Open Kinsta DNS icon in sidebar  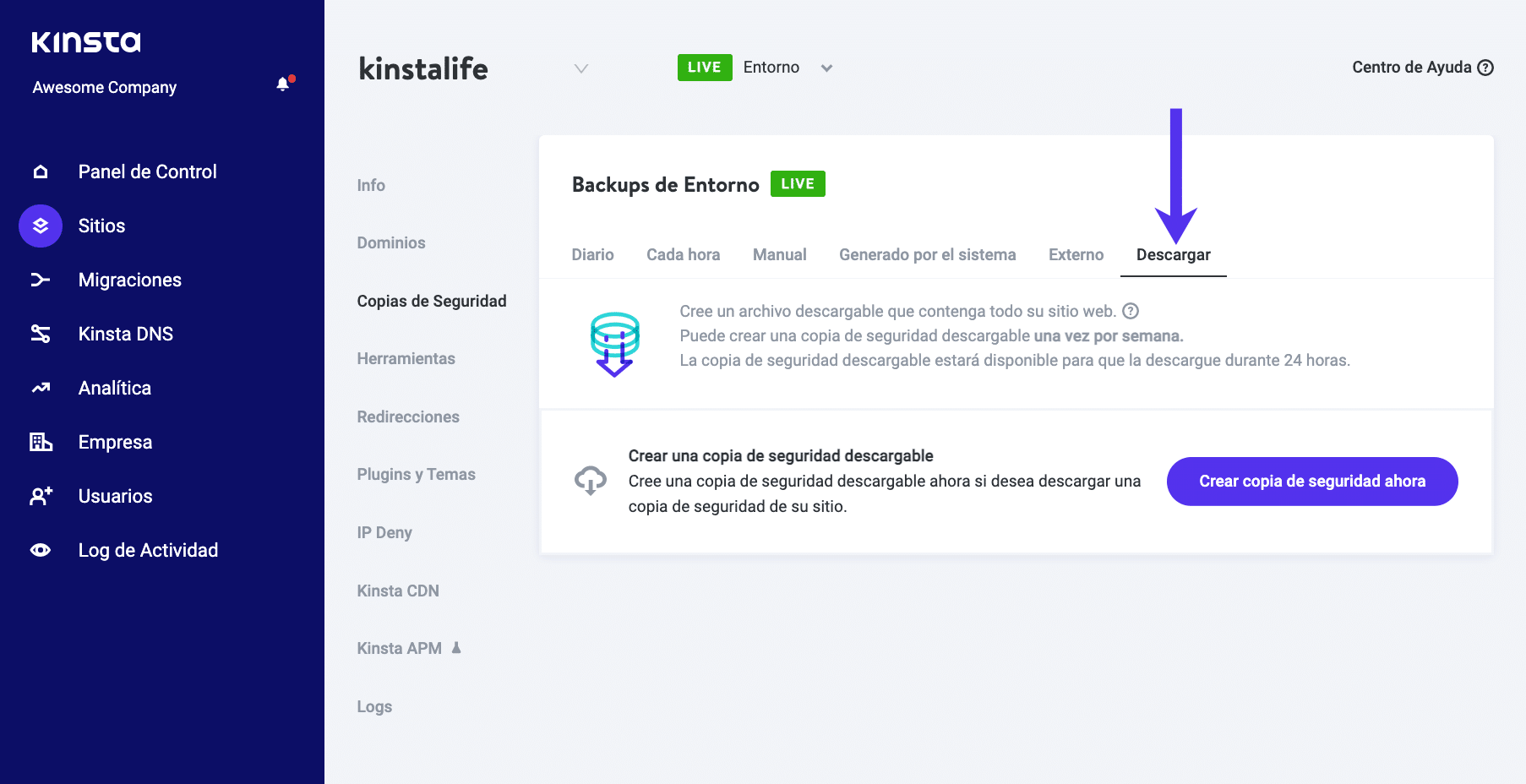(41, 335)
